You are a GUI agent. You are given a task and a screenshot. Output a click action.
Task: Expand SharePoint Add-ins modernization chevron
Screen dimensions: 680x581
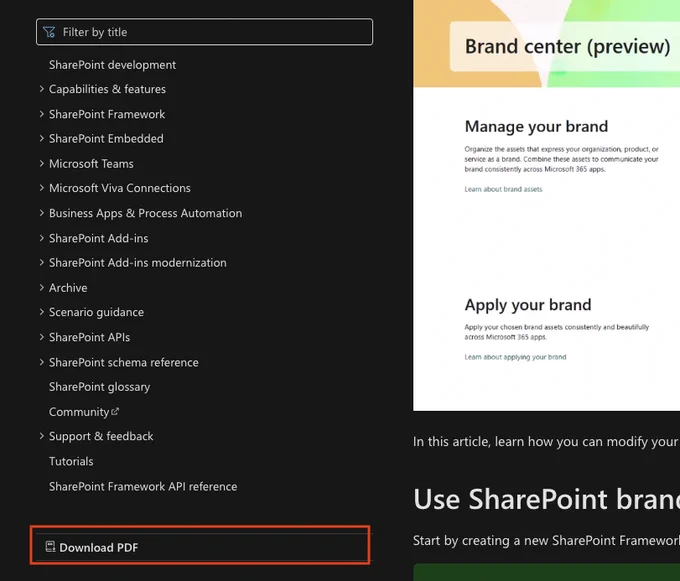(42, 262)
